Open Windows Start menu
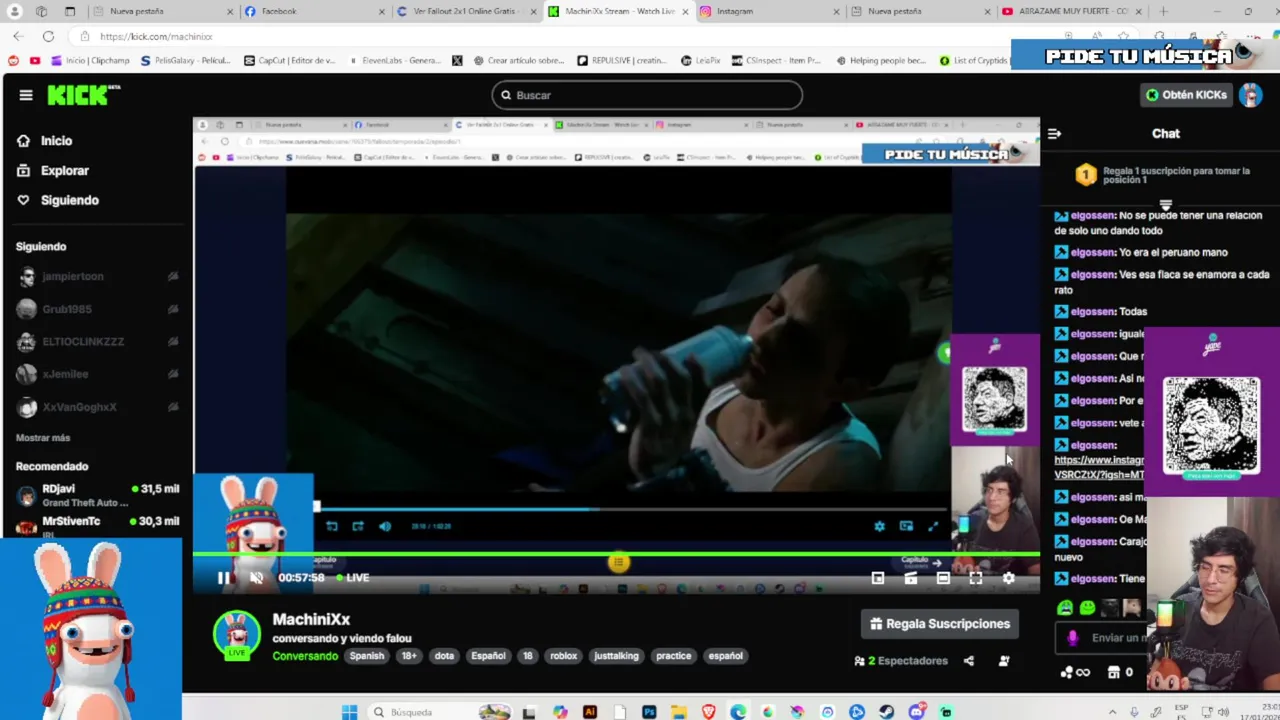This screenshot has width=1280, height=720. pos(349,712)
